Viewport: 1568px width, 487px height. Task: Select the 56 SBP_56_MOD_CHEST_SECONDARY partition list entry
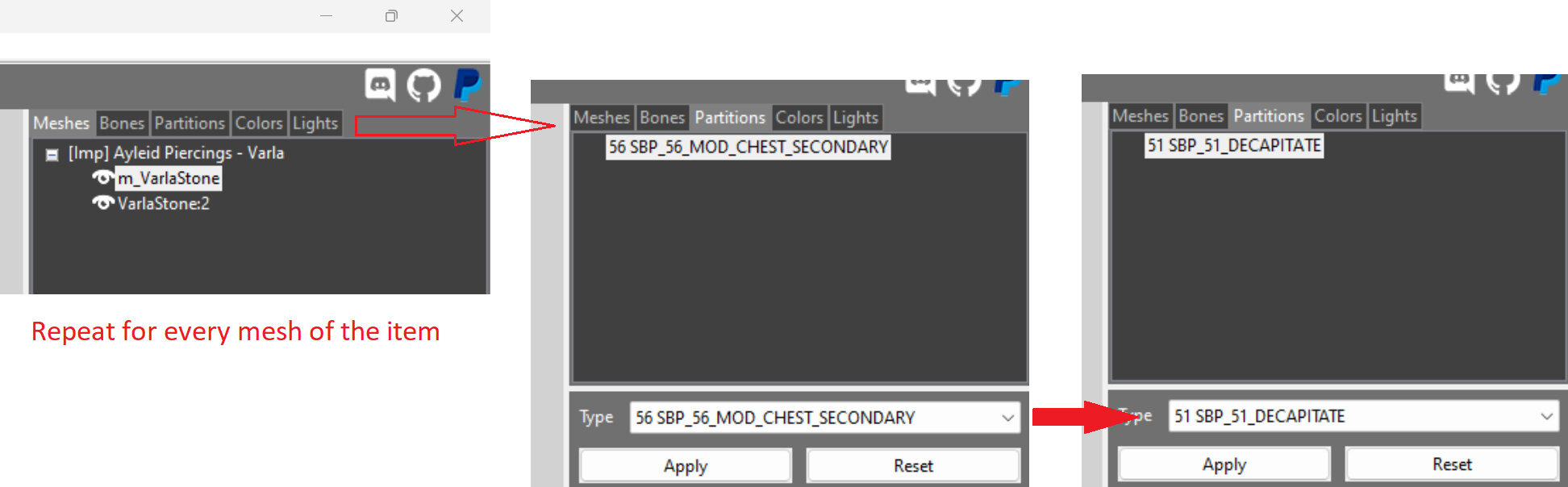point(748,147)
